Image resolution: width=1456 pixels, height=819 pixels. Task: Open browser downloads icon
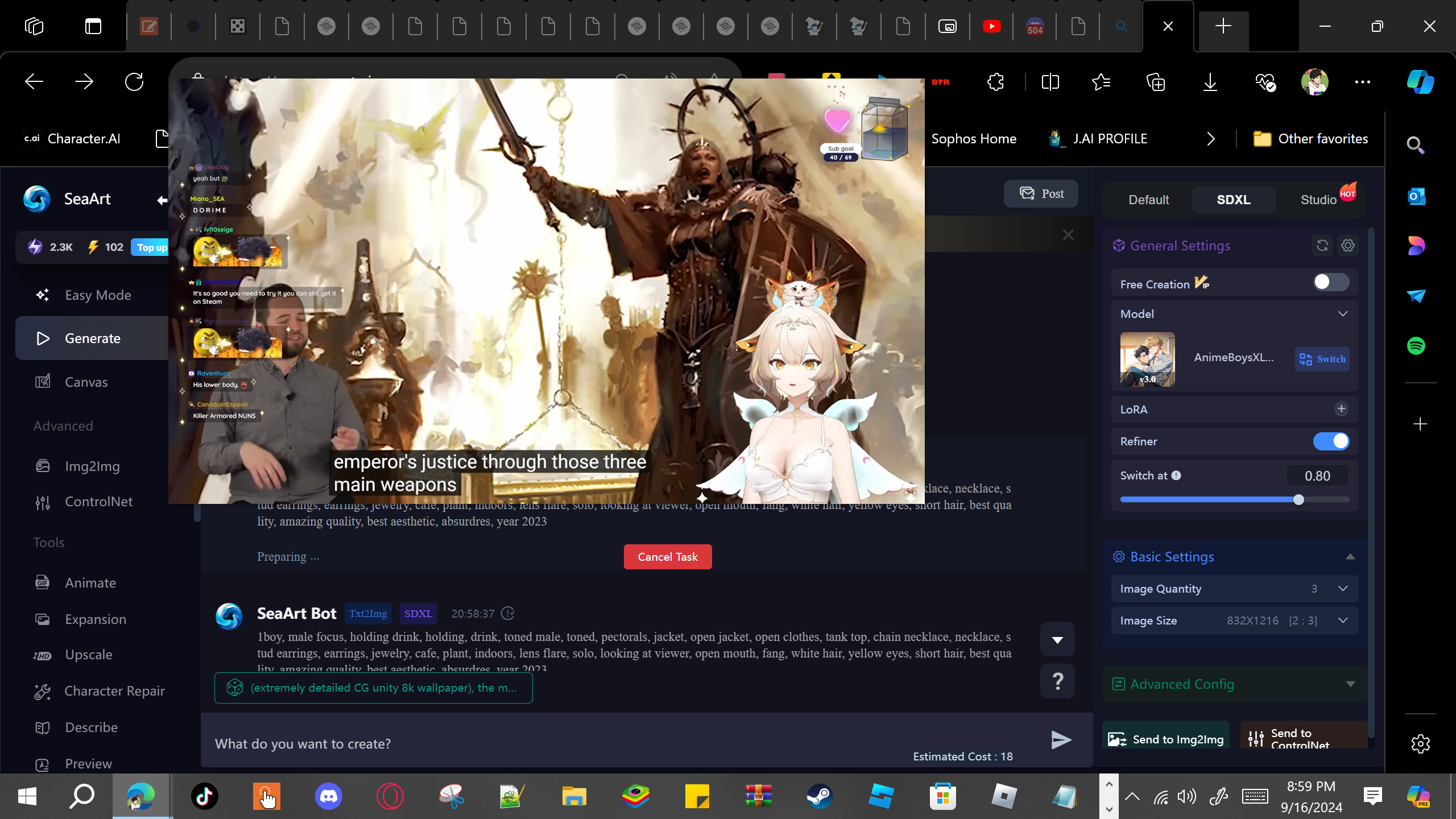point(1210,82)
